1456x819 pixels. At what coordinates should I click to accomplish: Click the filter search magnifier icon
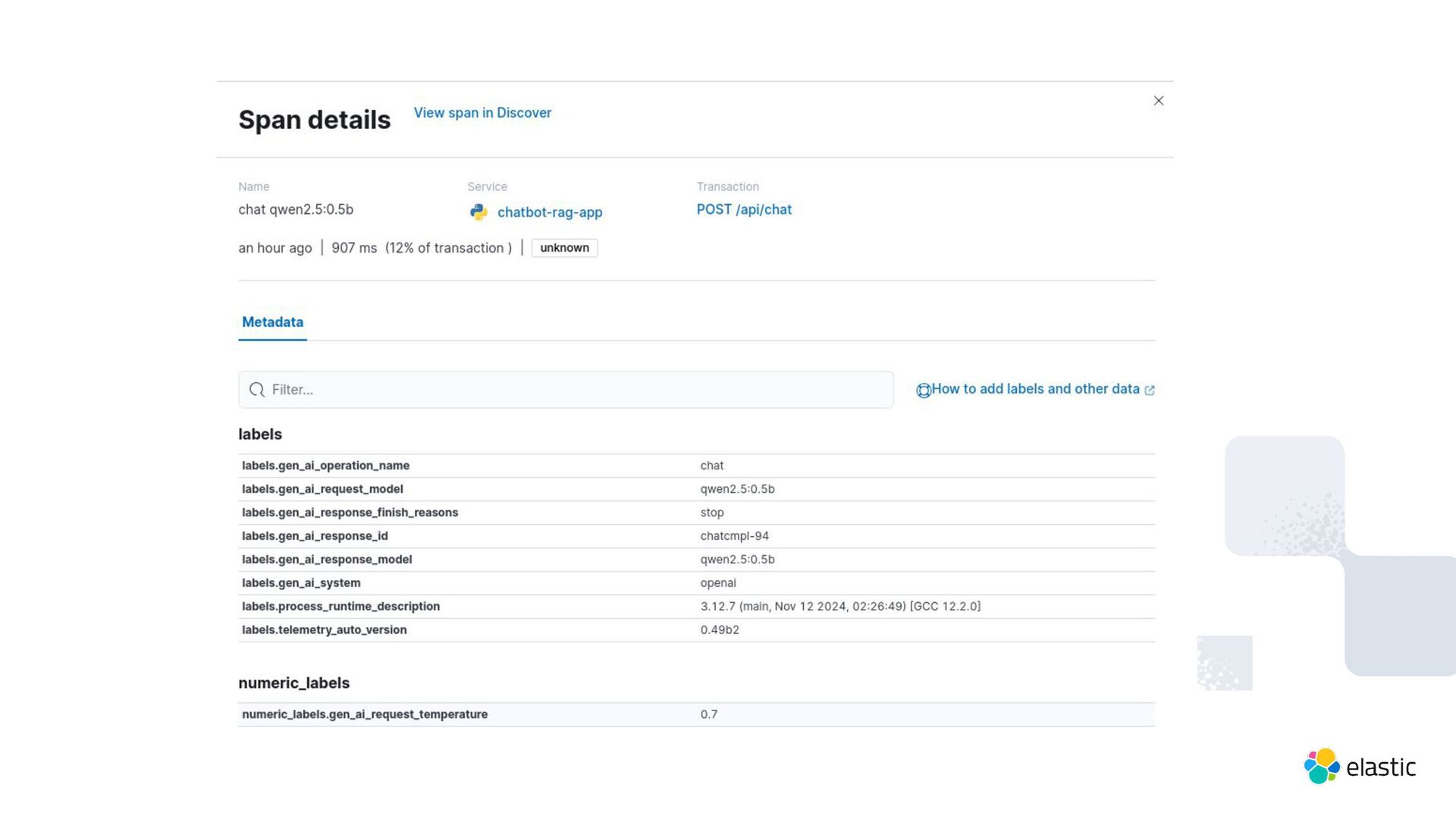click(x=257, y=390)
